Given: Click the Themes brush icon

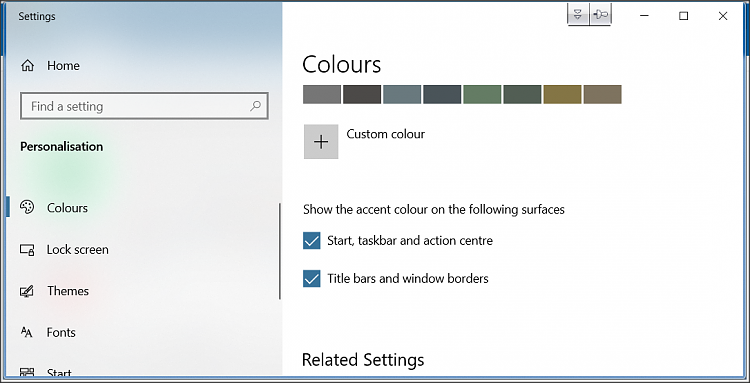Looking at the screenshot, I should coord(27,291).
